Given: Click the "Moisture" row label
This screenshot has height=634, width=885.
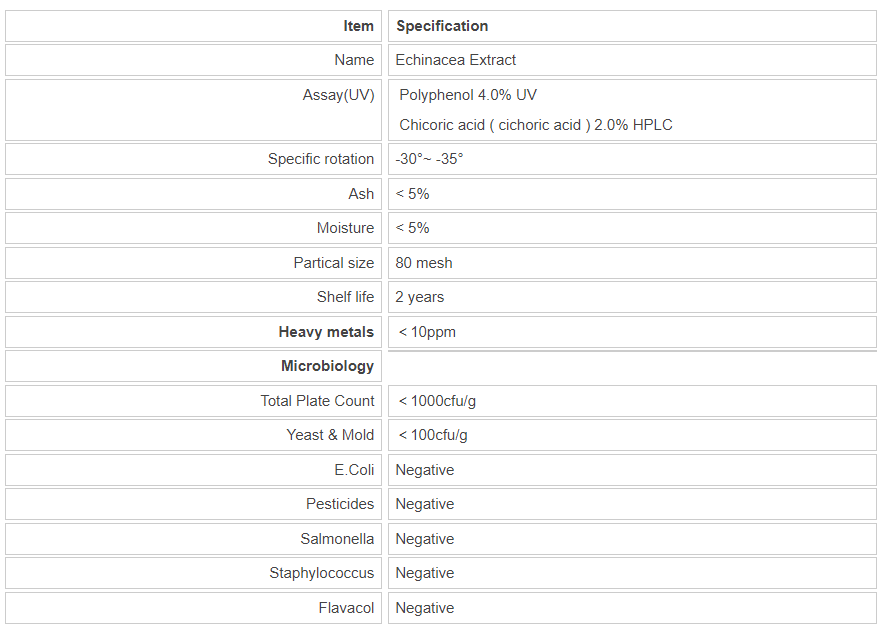Looking at the screenshot, I should tap(345, 228).
